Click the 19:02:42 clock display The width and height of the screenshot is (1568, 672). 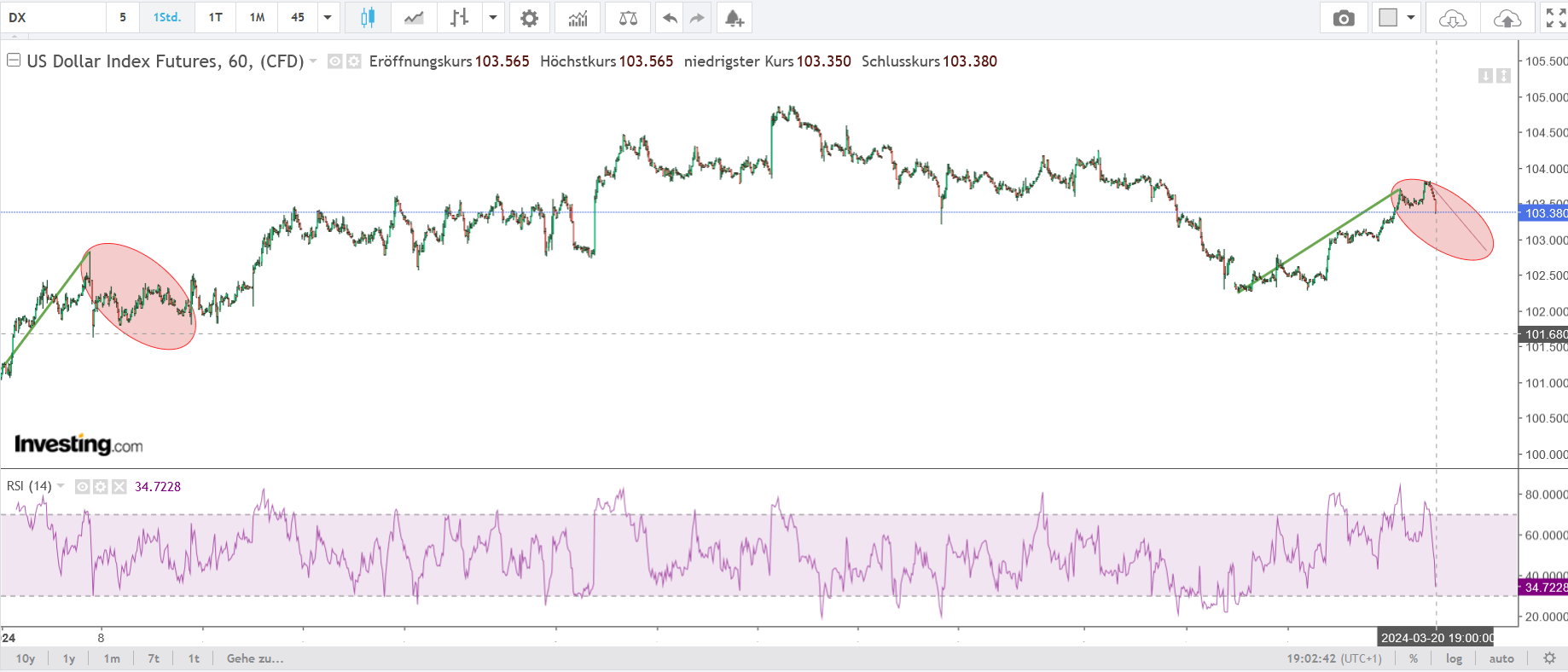tap(1311, 658)
